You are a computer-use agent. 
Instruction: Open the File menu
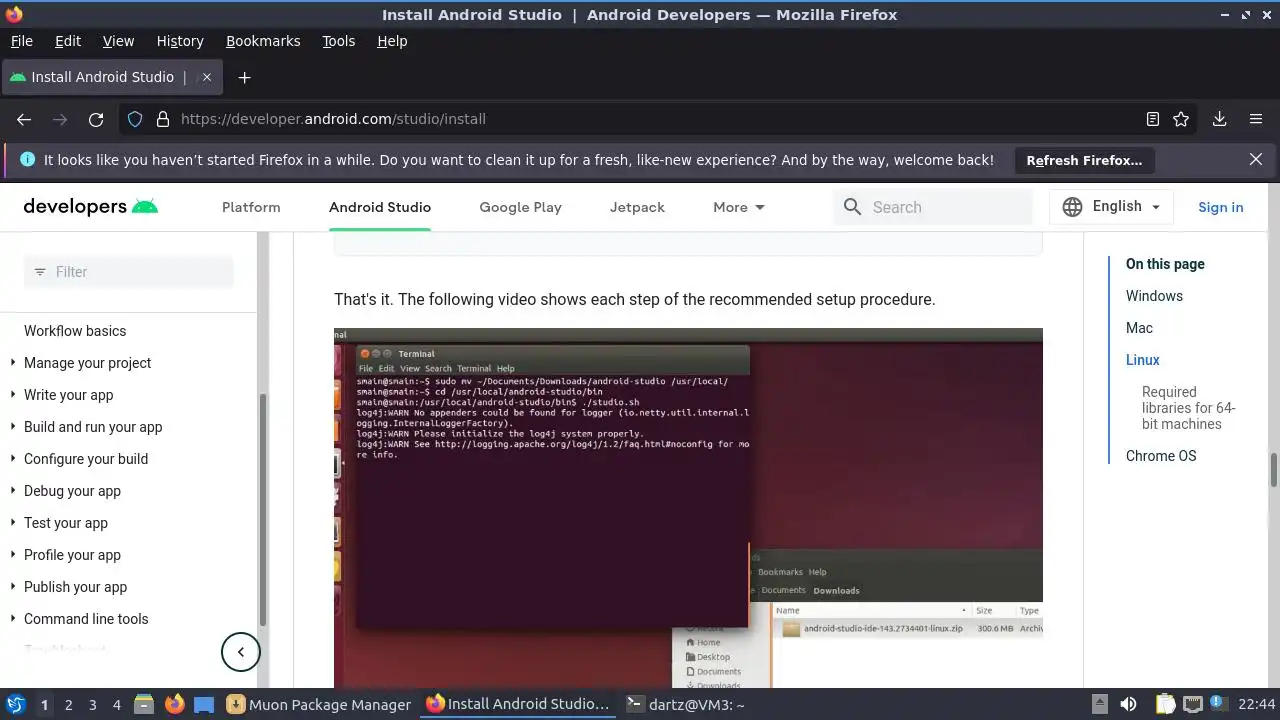[21, 41]
